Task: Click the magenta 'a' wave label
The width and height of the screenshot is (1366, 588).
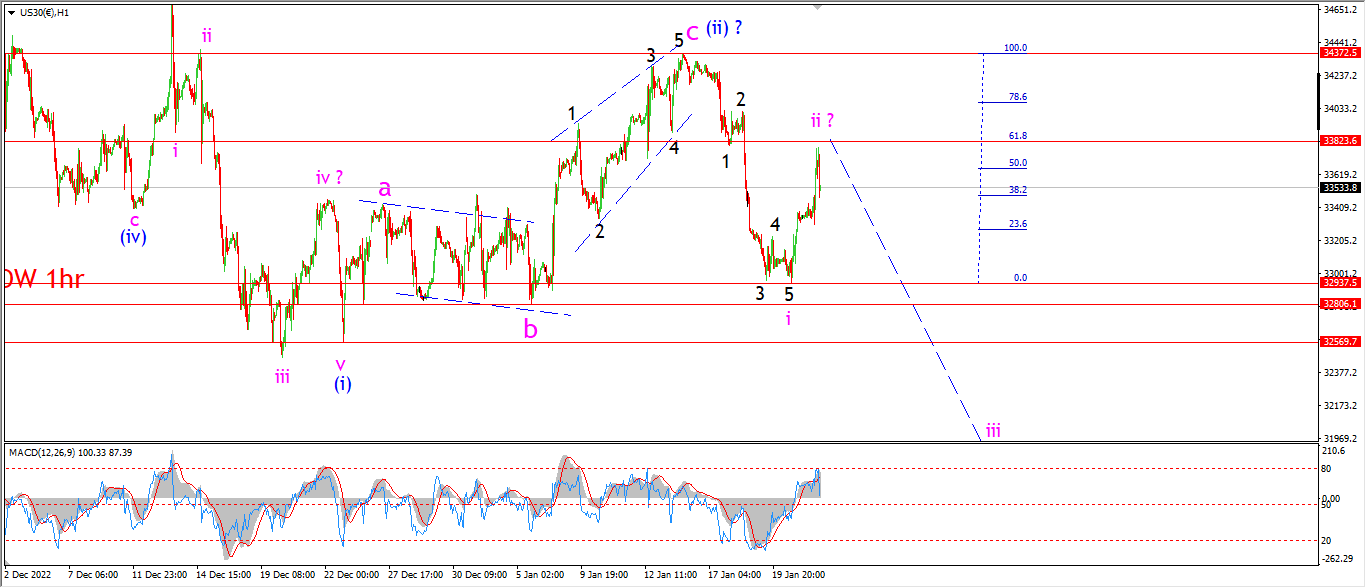Action: pos(384,188)
